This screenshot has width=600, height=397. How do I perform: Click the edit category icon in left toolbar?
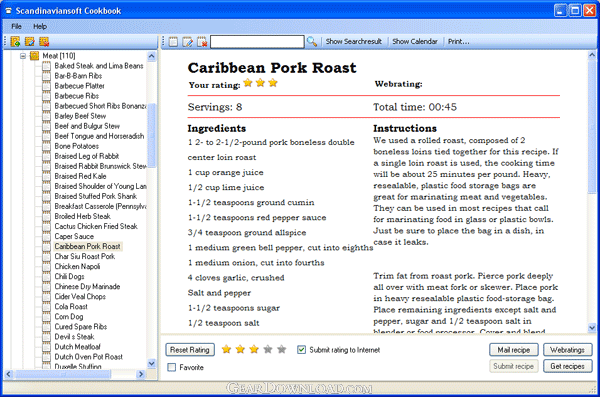pyautogui.click(x=29, y=42)
